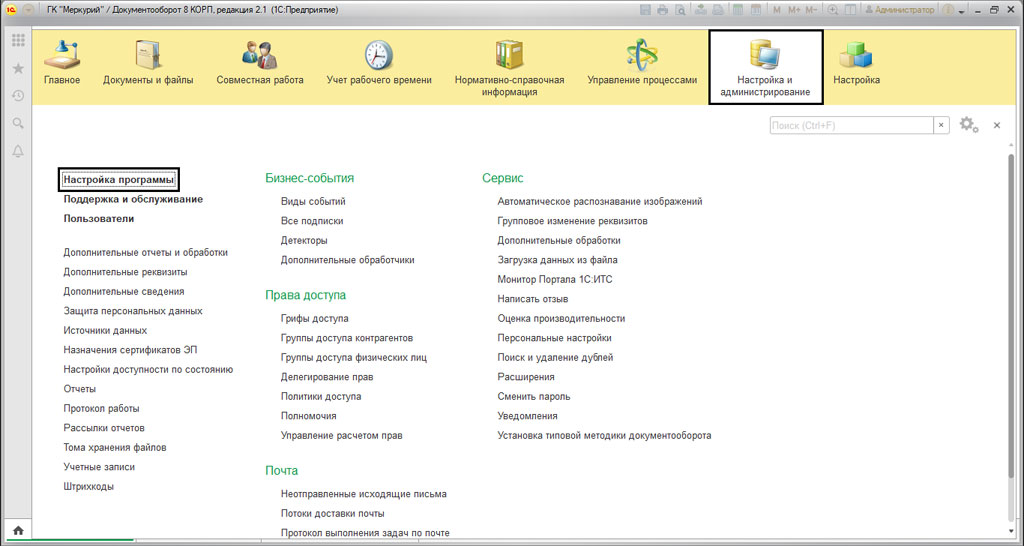
Task: Open menu settings gear icon near search
Action: coord(968,125)
